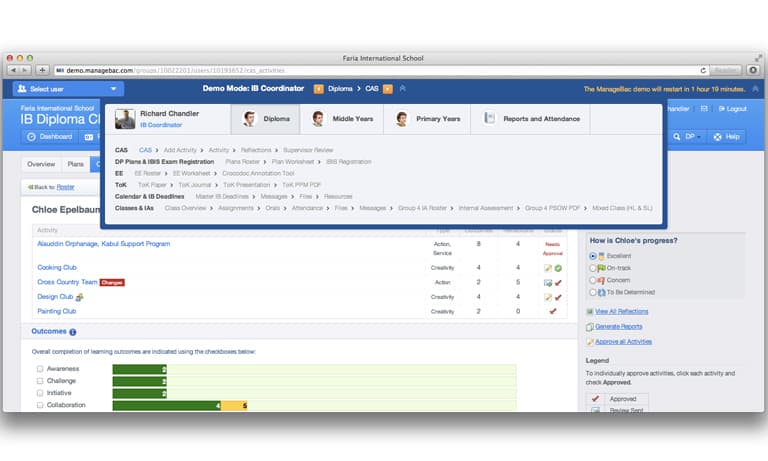The height and width of the screenshot is (461, 768).
Task: Click the Needs Approval status for Alauddin Orphanage
Action: [552, 248]
